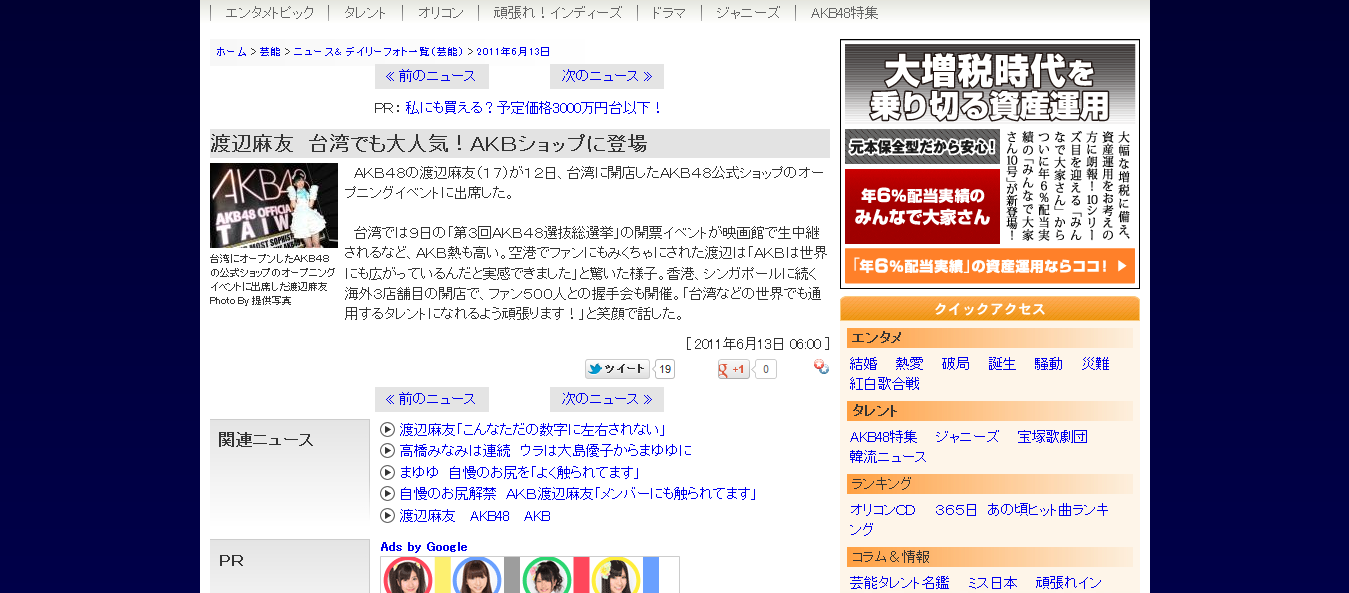Open 高橋みなみは連続 ウラは大島優子からまゆゆに

click(545, 451)
